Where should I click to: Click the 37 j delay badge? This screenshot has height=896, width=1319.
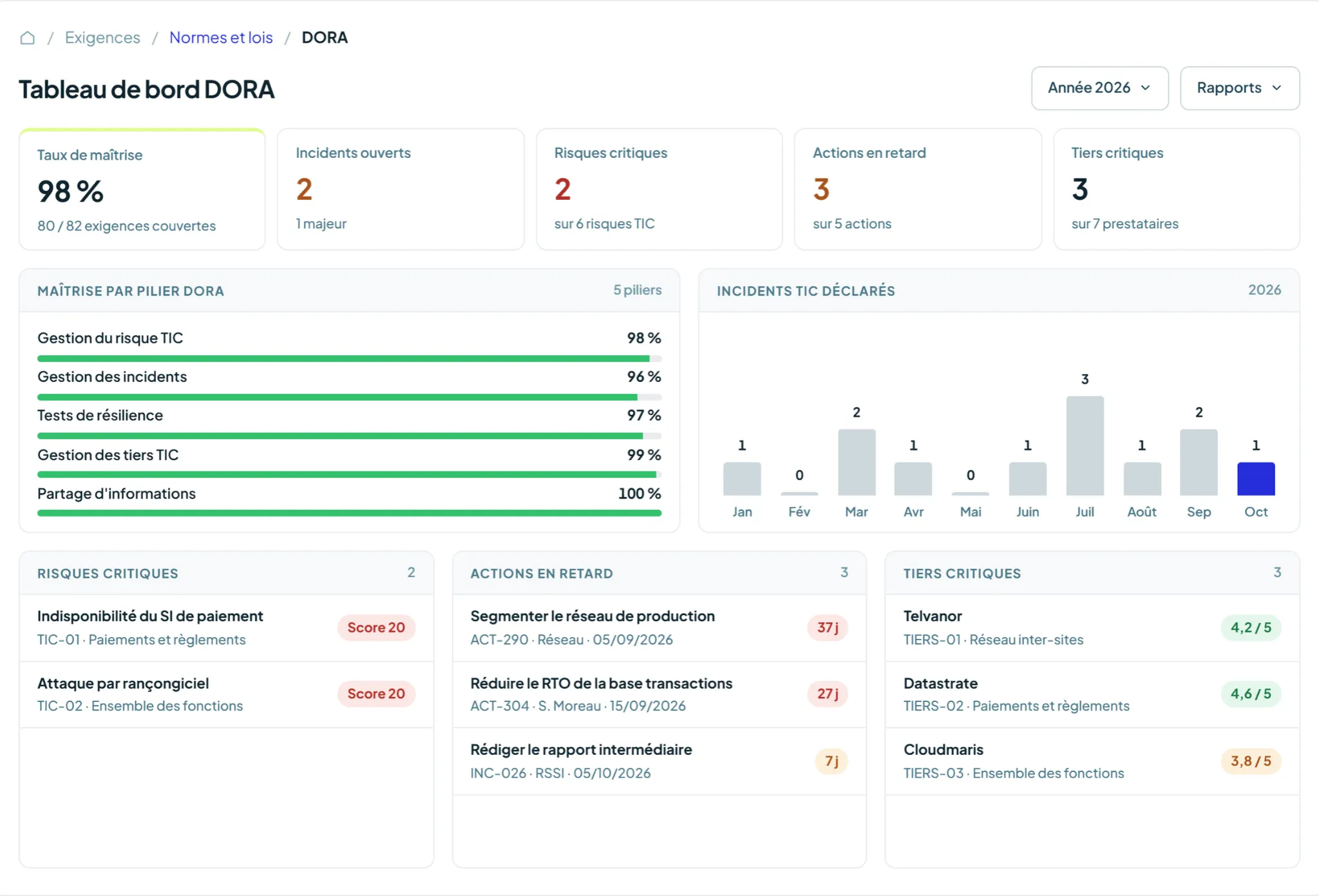828,628
